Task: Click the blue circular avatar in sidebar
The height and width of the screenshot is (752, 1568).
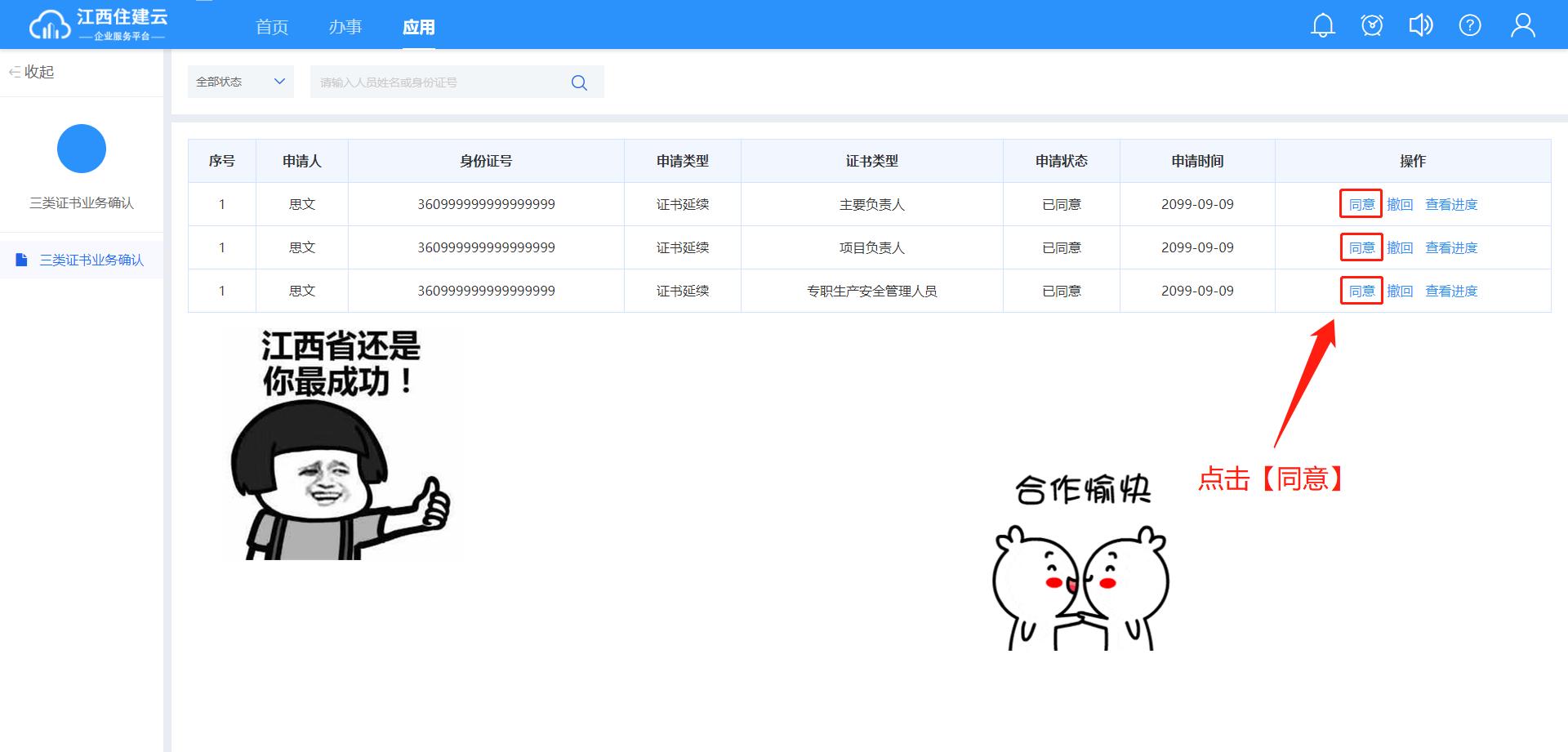Action: click(x=82, y=149)
